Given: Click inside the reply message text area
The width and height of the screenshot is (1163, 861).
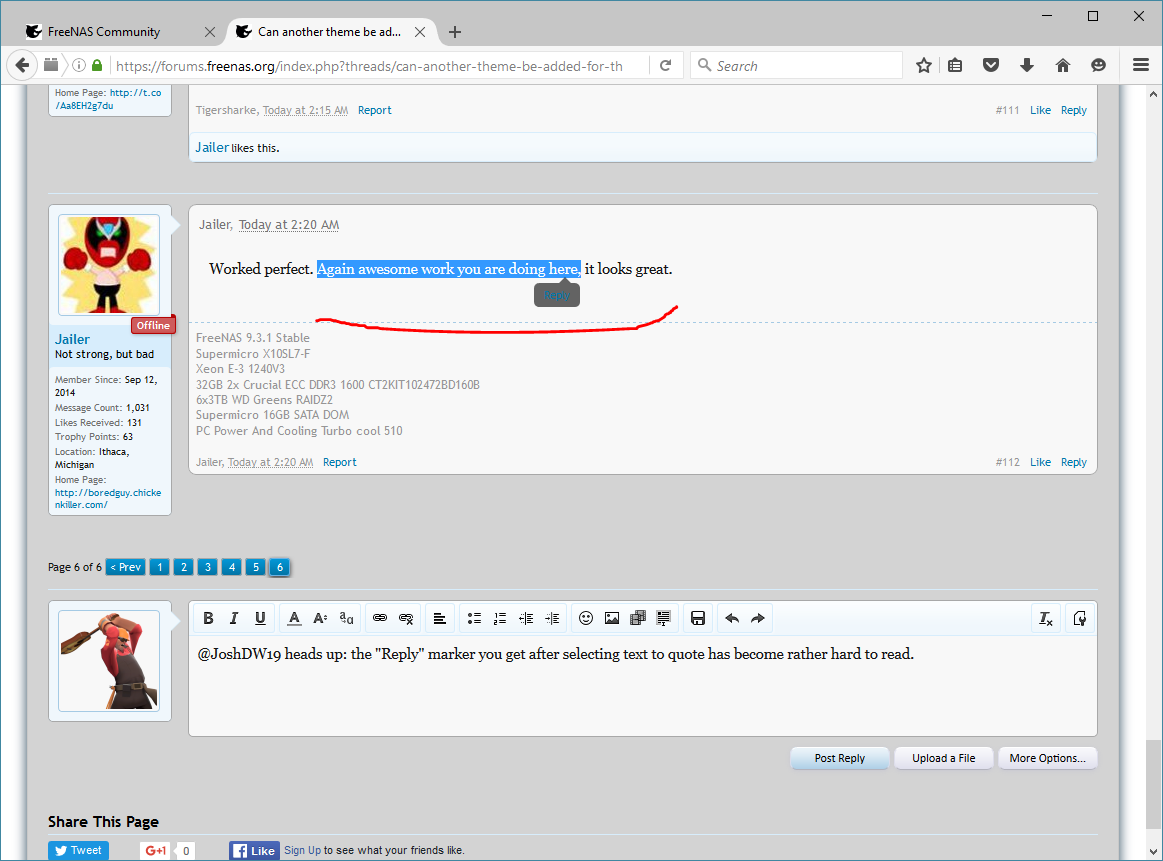Looking at the screenshot, I should click(642, 686).
